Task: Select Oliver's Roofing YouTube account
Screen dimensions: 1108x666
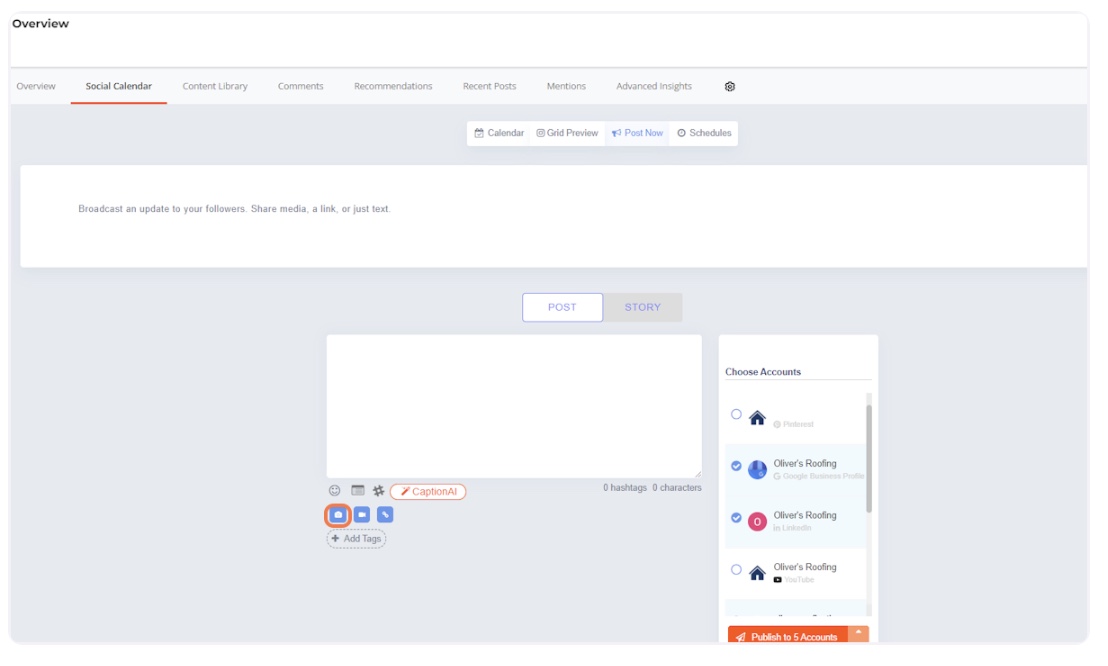Action: click(737, 569)
